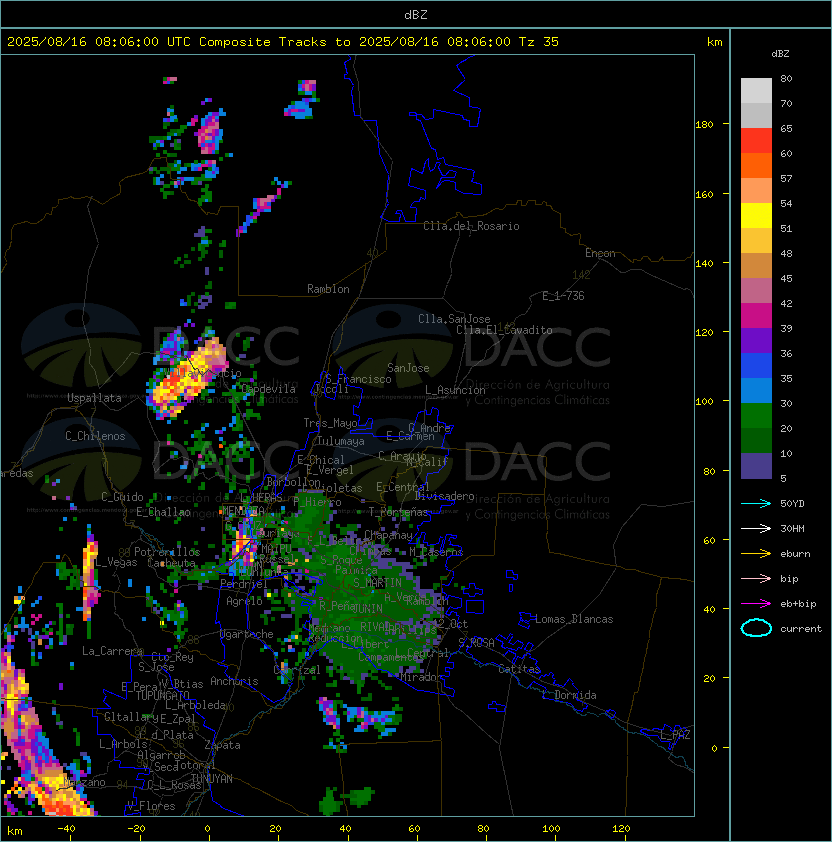This screenshot has height=842, width=832.
Task: Click the 'Mirador' map label
Action: (422, 677)
